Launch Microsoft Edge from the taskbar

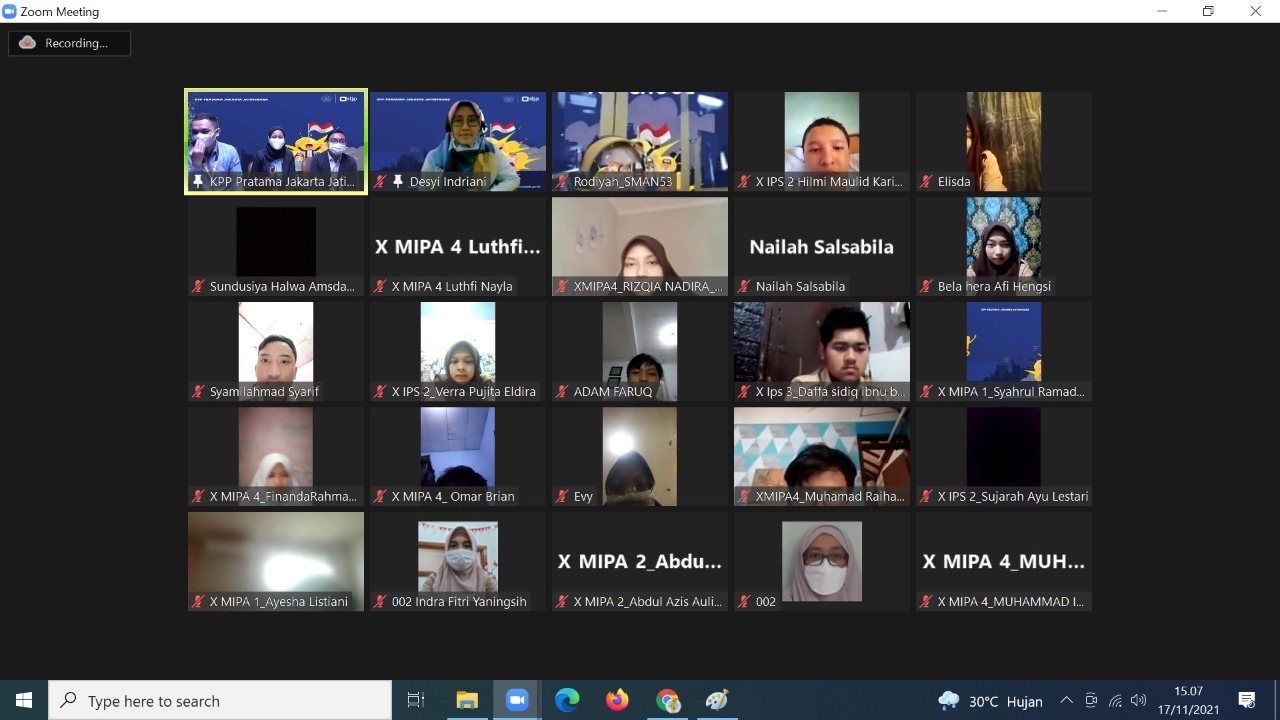pos(567,700)
